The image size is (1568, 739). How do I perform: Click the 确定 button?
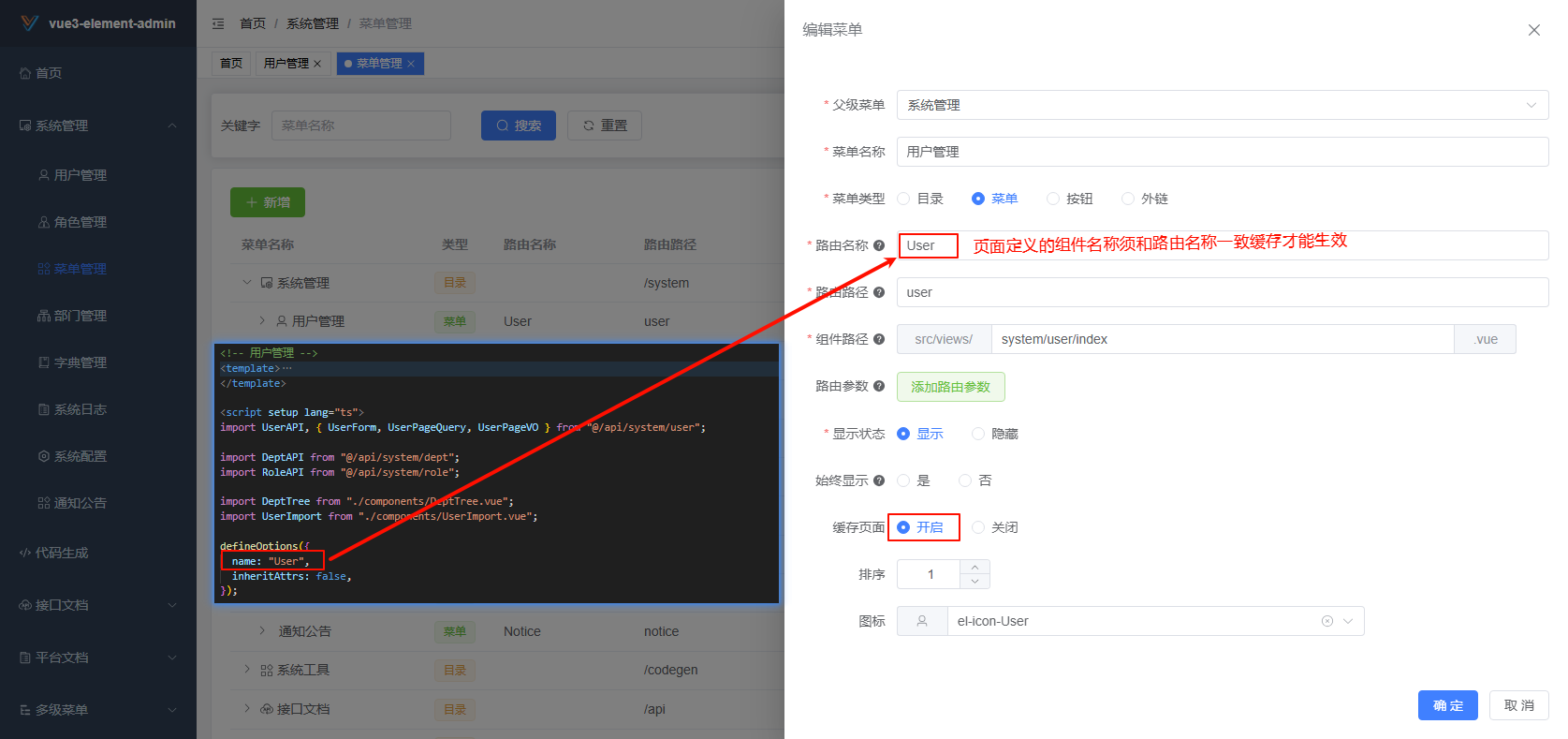tap(1447, 705)
